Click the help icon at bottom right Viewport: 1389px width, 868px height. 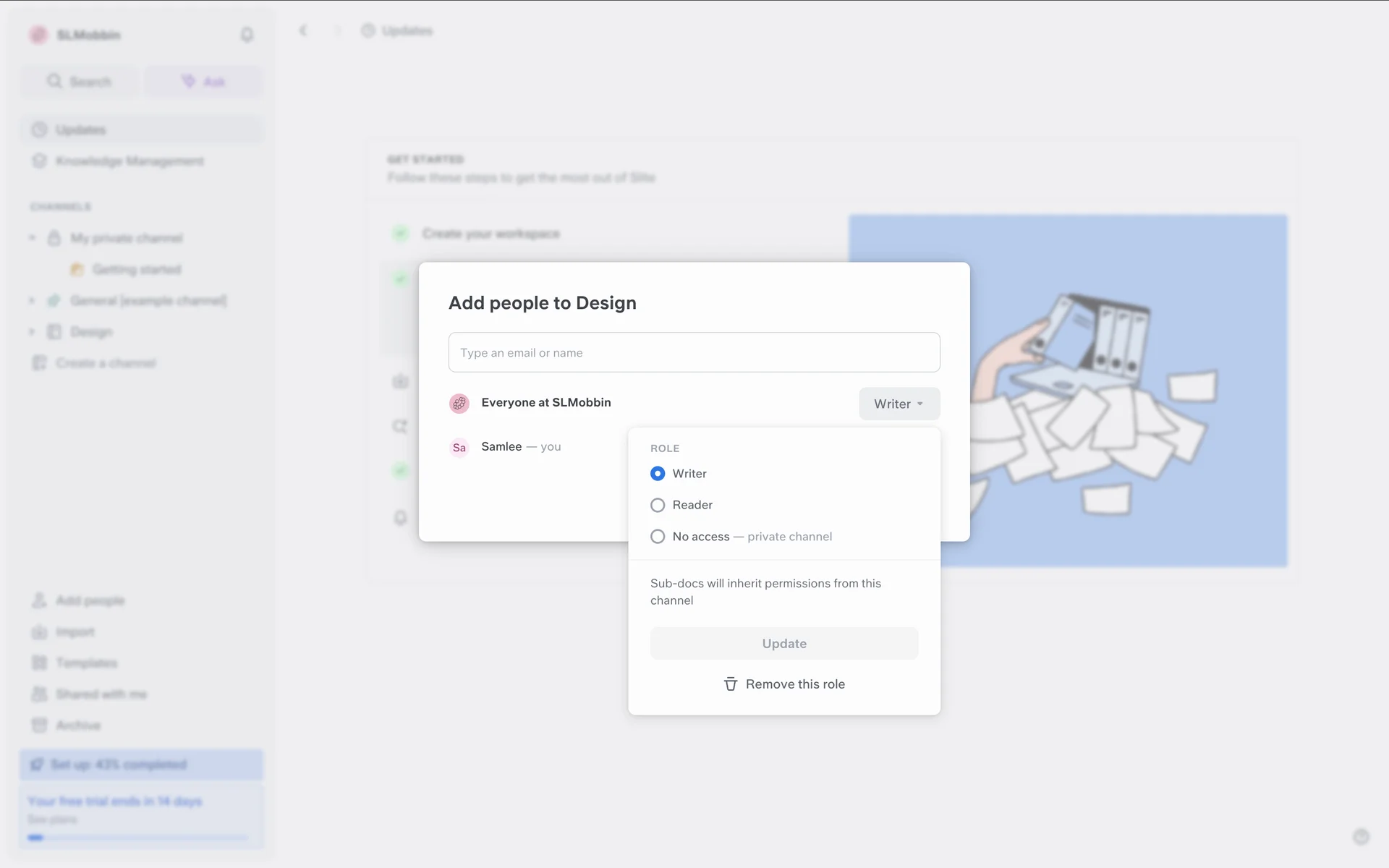coord(1361,837)
